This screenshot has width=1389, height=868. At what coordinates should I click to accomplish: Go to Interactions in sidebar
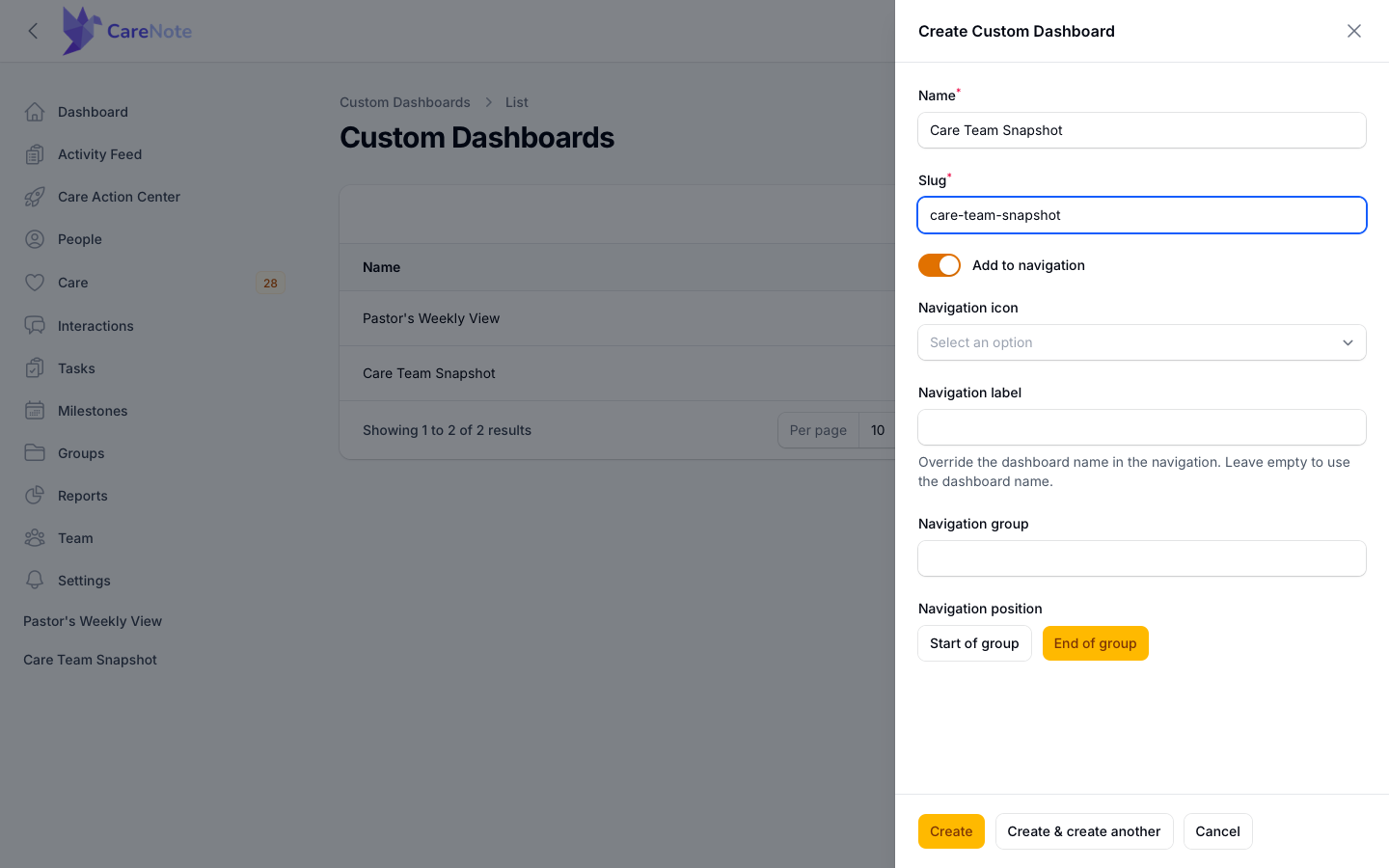95,326
